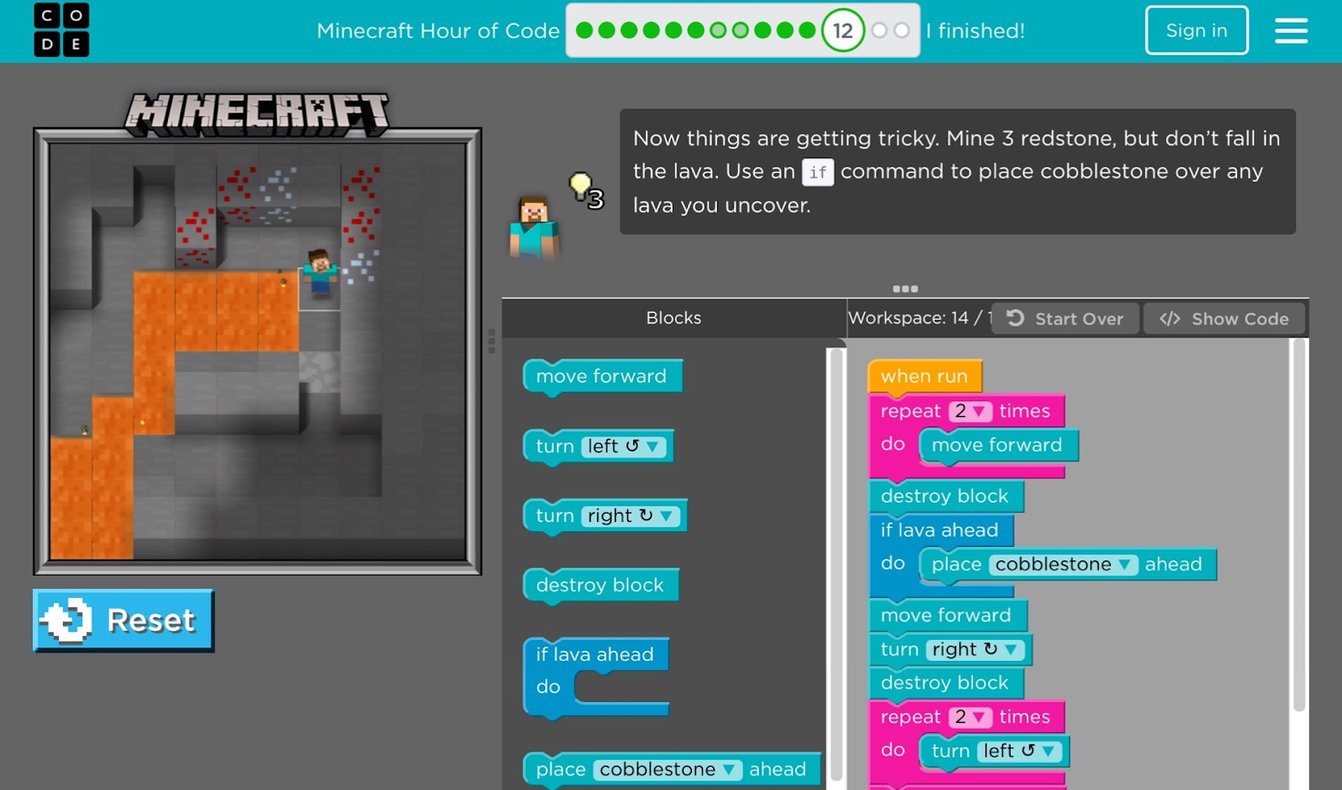This screenshot has height=790, width=1342.
Task: Open workspace turn left direction dropdown
Action: coord(1020,751)
